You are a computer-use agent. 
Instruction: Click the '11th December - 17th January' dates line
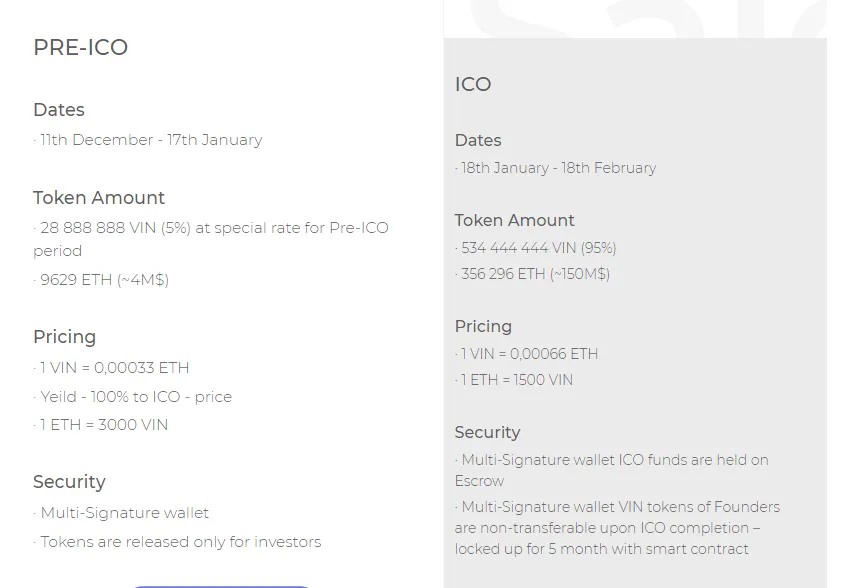[x=150, y=140]
